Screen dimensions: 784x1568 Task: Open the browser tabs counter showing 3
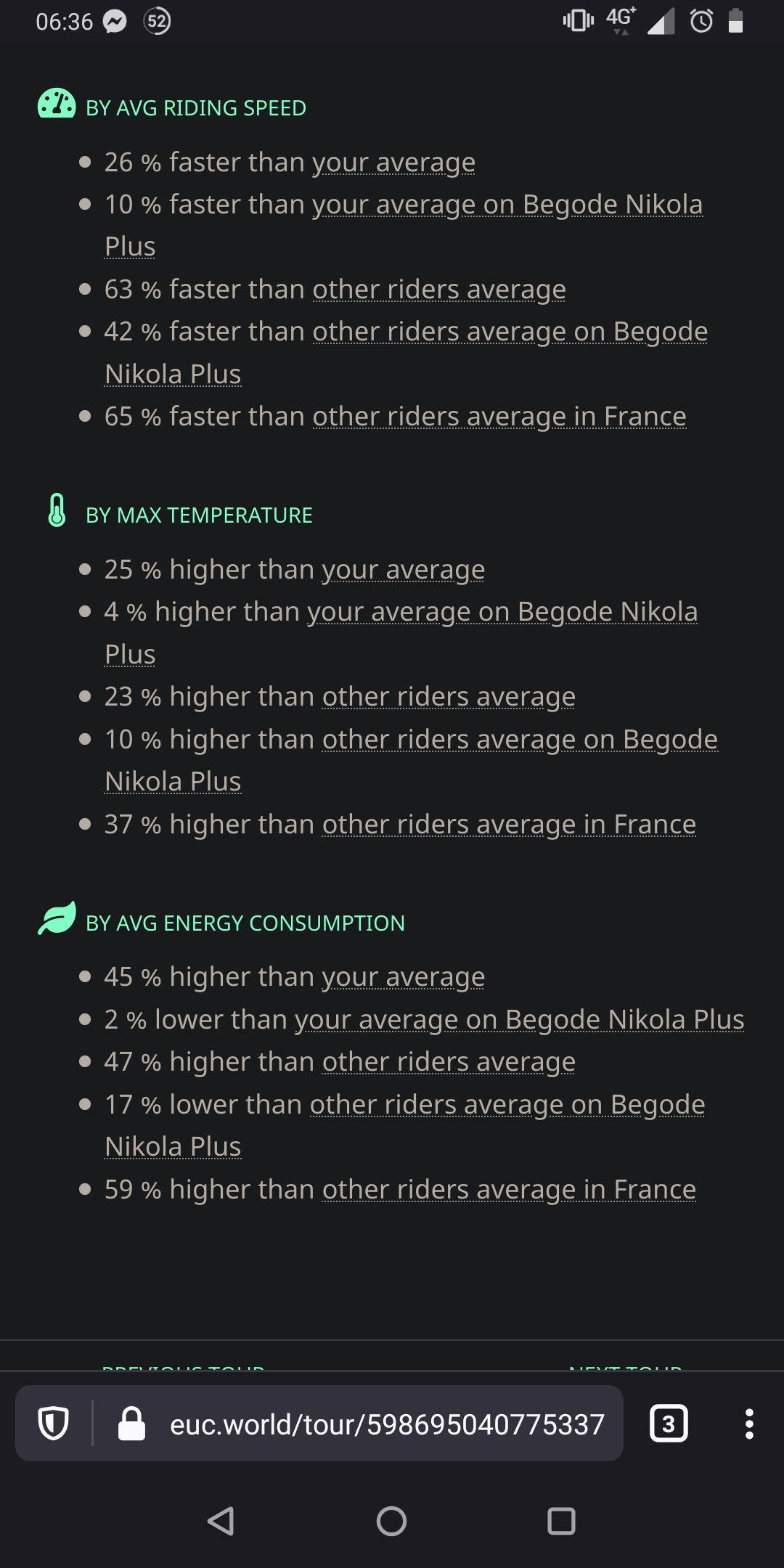[x=669, y=1424]
